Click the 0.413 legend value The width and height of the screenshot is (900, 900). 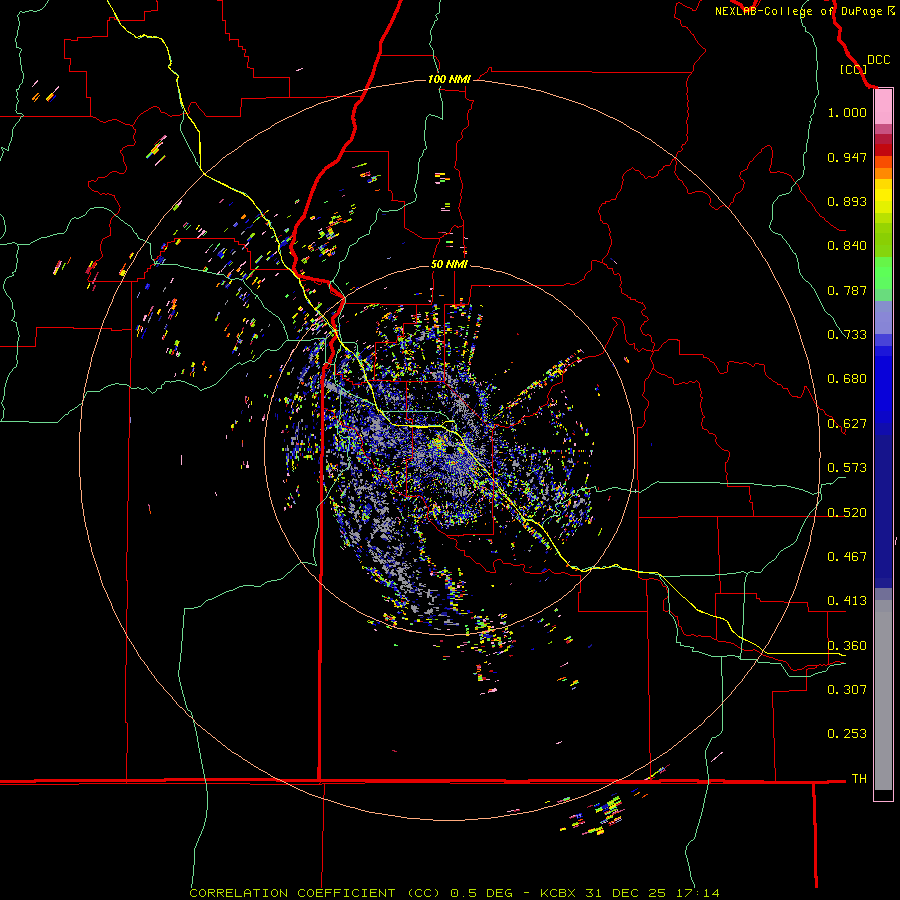click(x=847, y=601)
